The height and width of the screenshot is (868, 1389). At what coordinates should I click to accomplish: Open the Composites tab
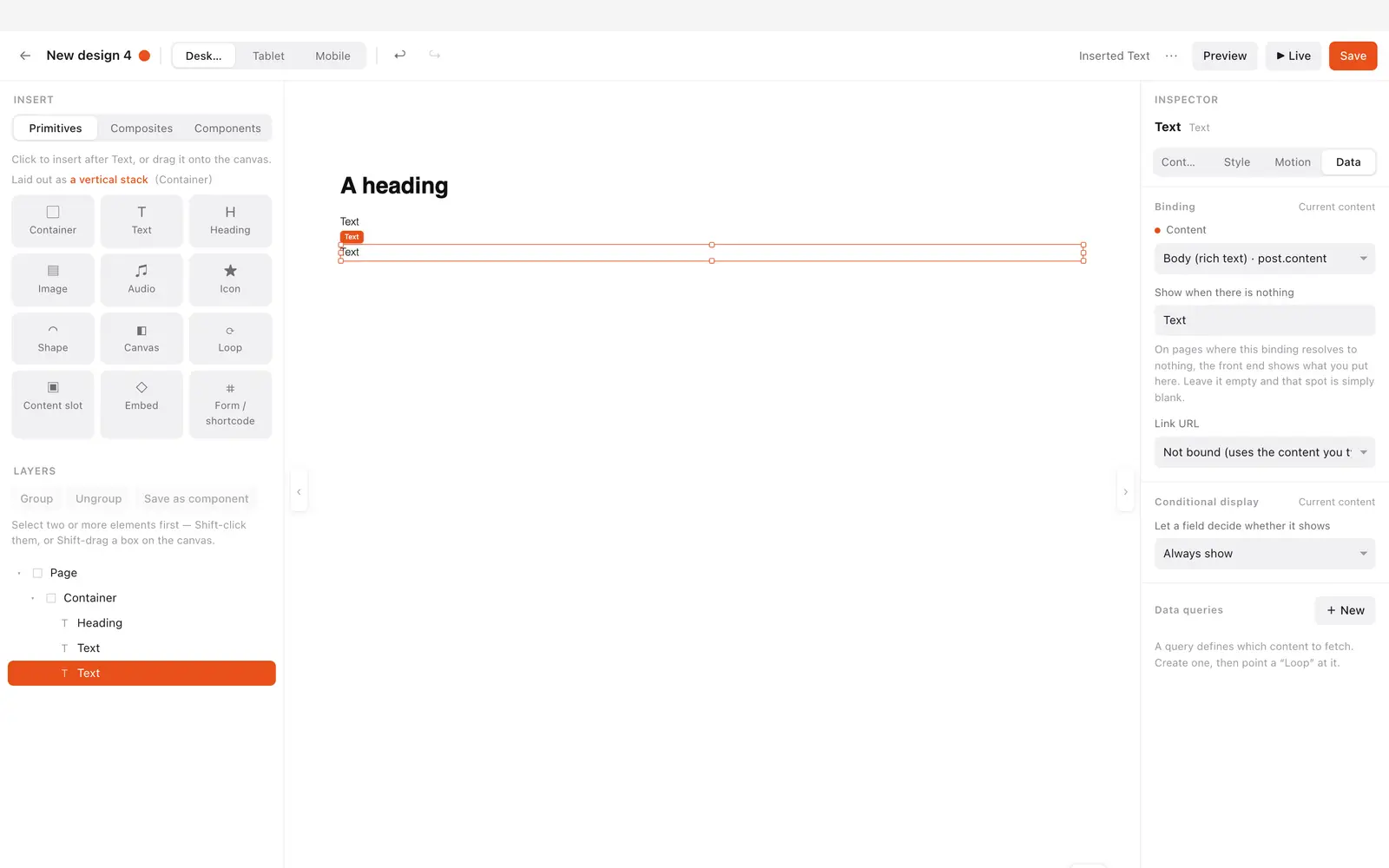coord(142,128)
